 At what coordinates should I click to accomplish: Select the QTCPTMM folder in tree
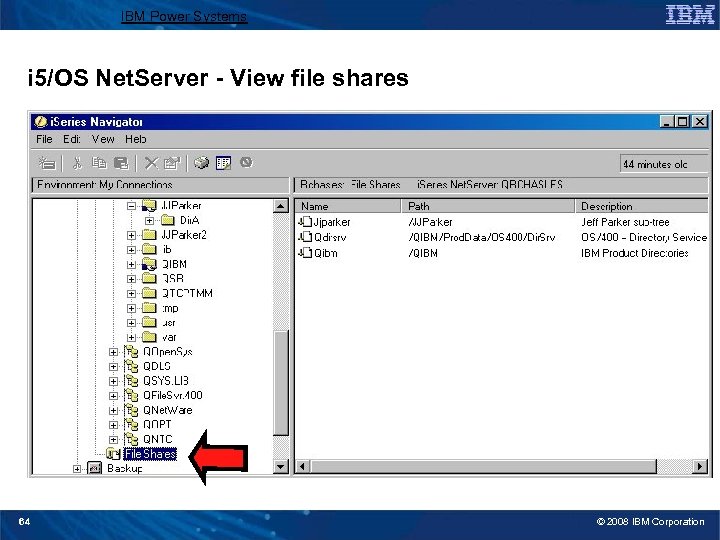tap(187, 293)
